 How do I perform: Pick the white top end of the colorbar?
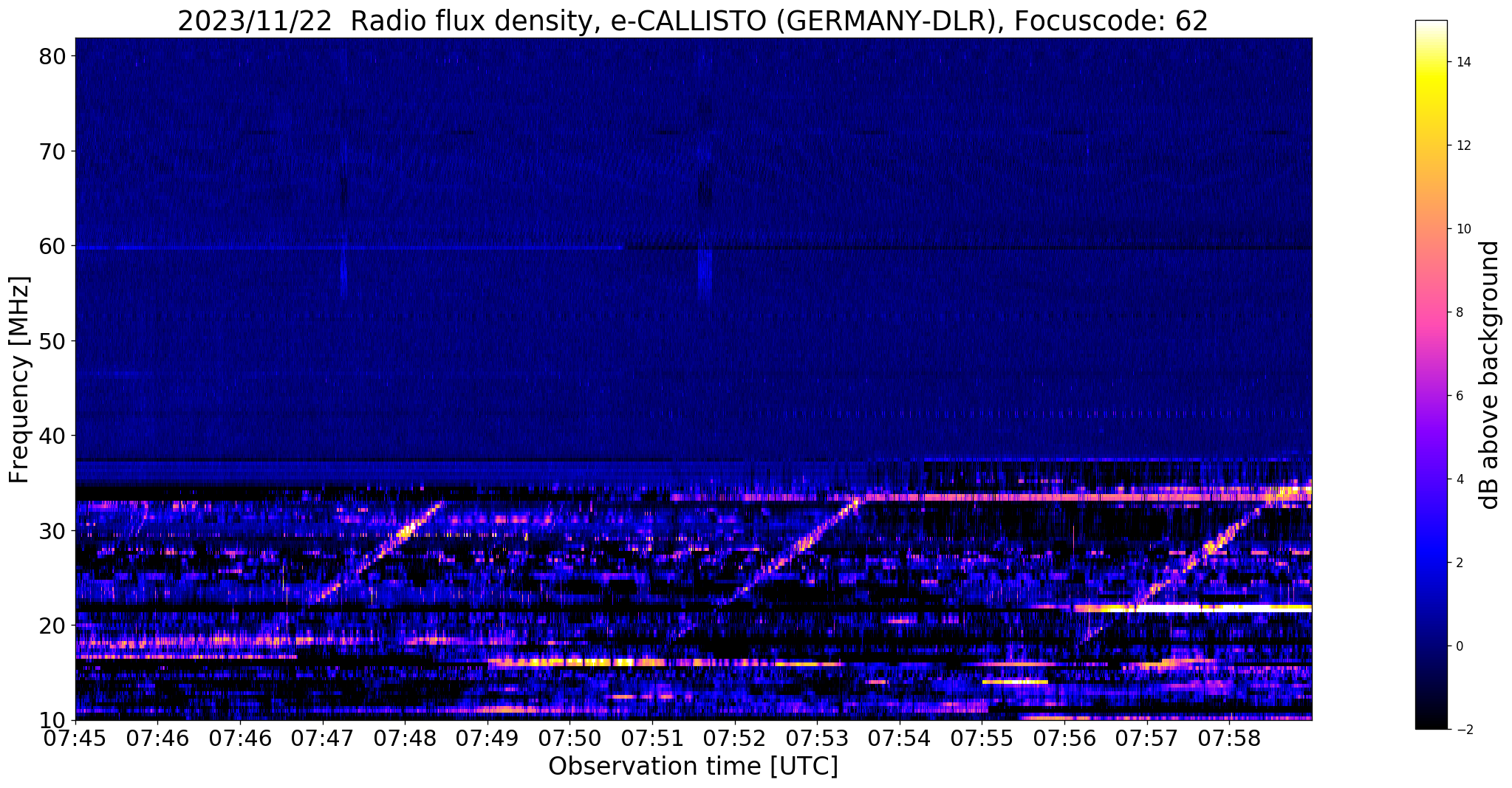pos(1431,24)
